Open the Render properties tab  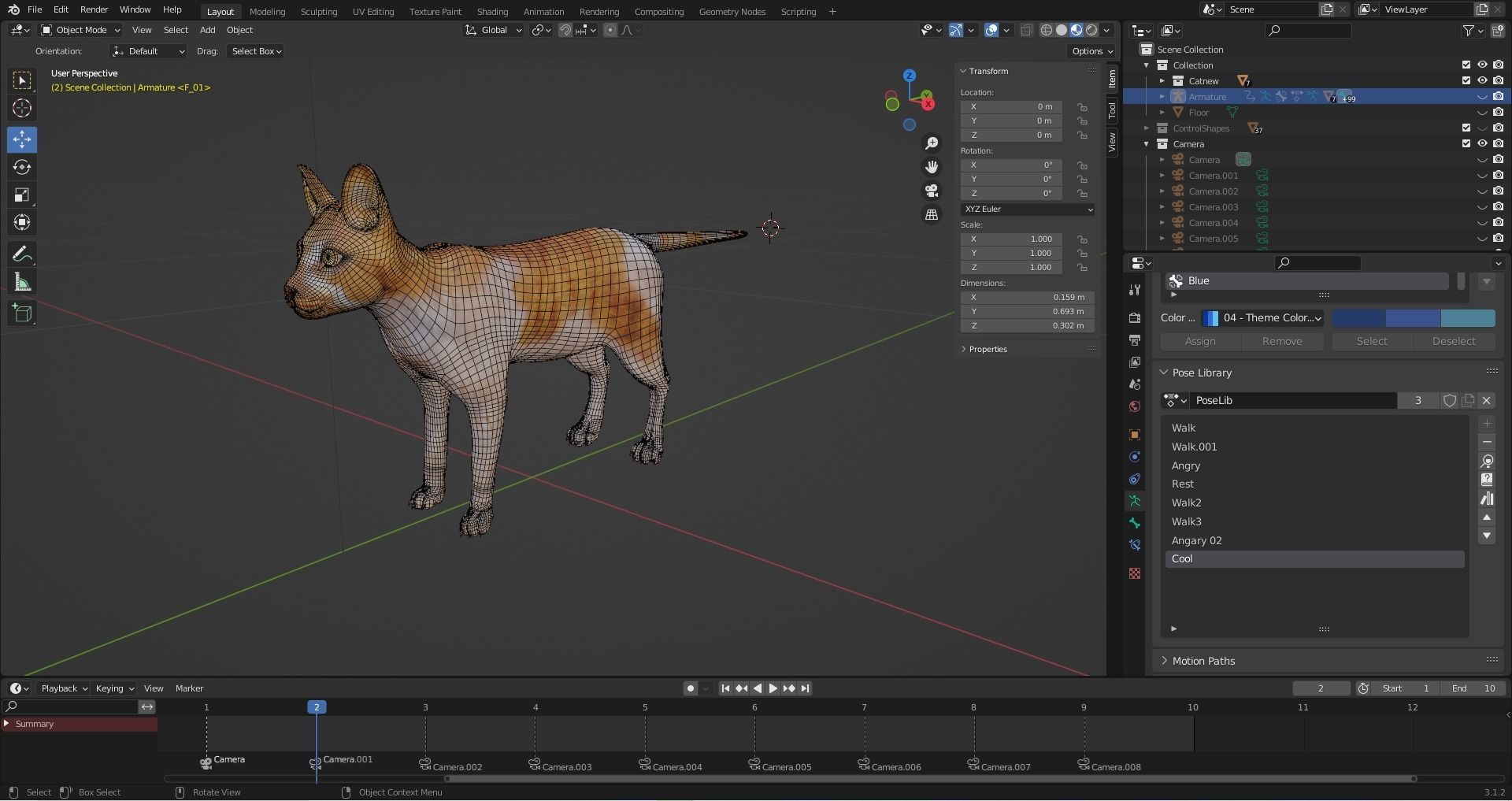(x=1135, y=318)
